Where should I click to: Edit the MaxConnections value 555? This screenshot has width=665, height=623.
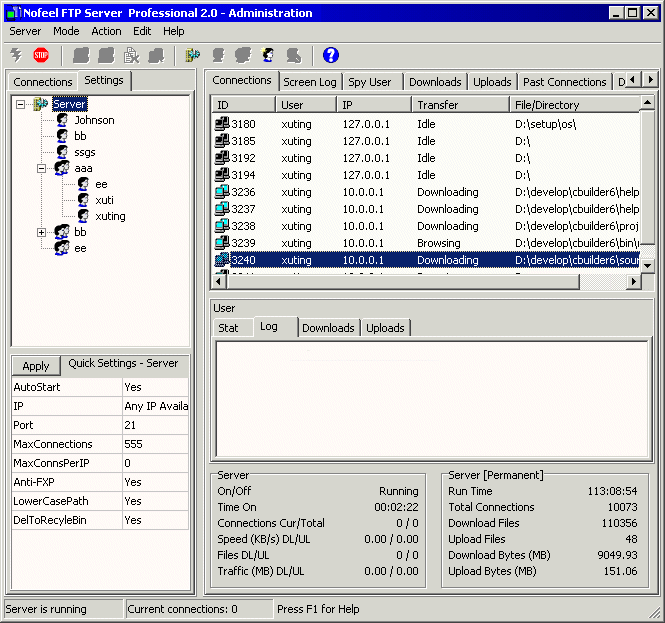tap(155, 444)
